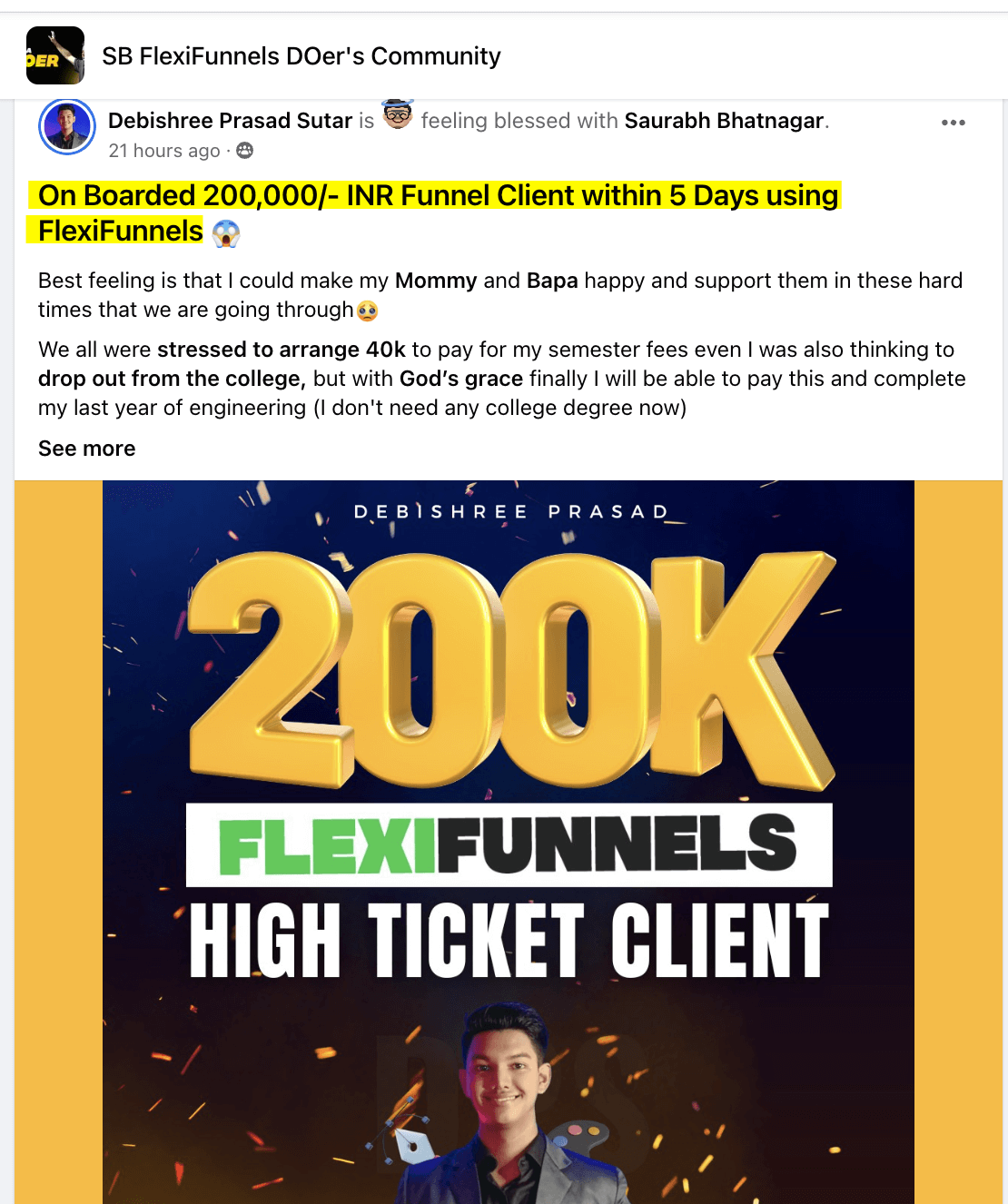Viewport: 1008px width, 1204px height.
Task: Click the feeling blessed emoji icon
Action: 398,115
